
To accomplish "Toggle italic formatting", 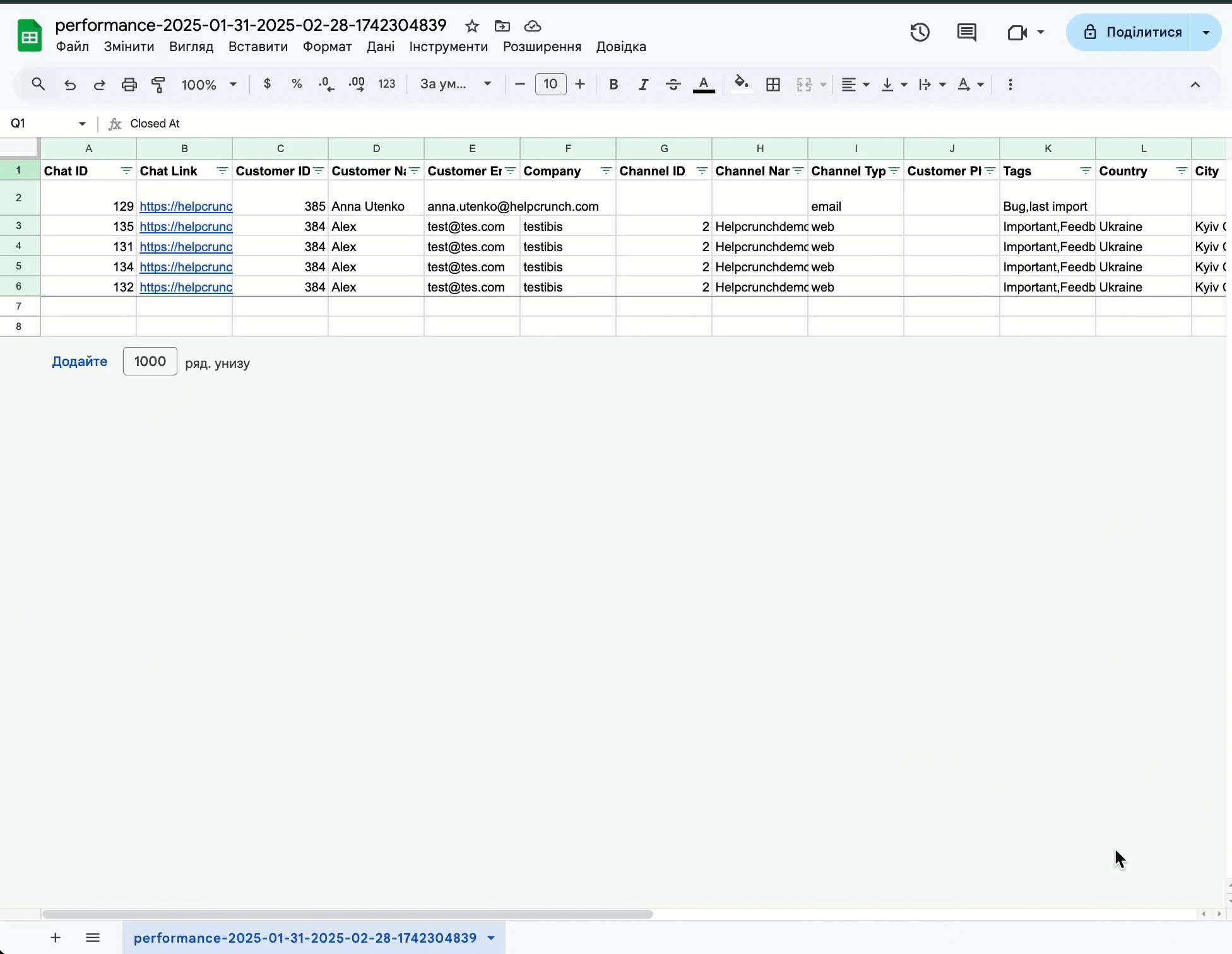I will (x=643, y=85).
